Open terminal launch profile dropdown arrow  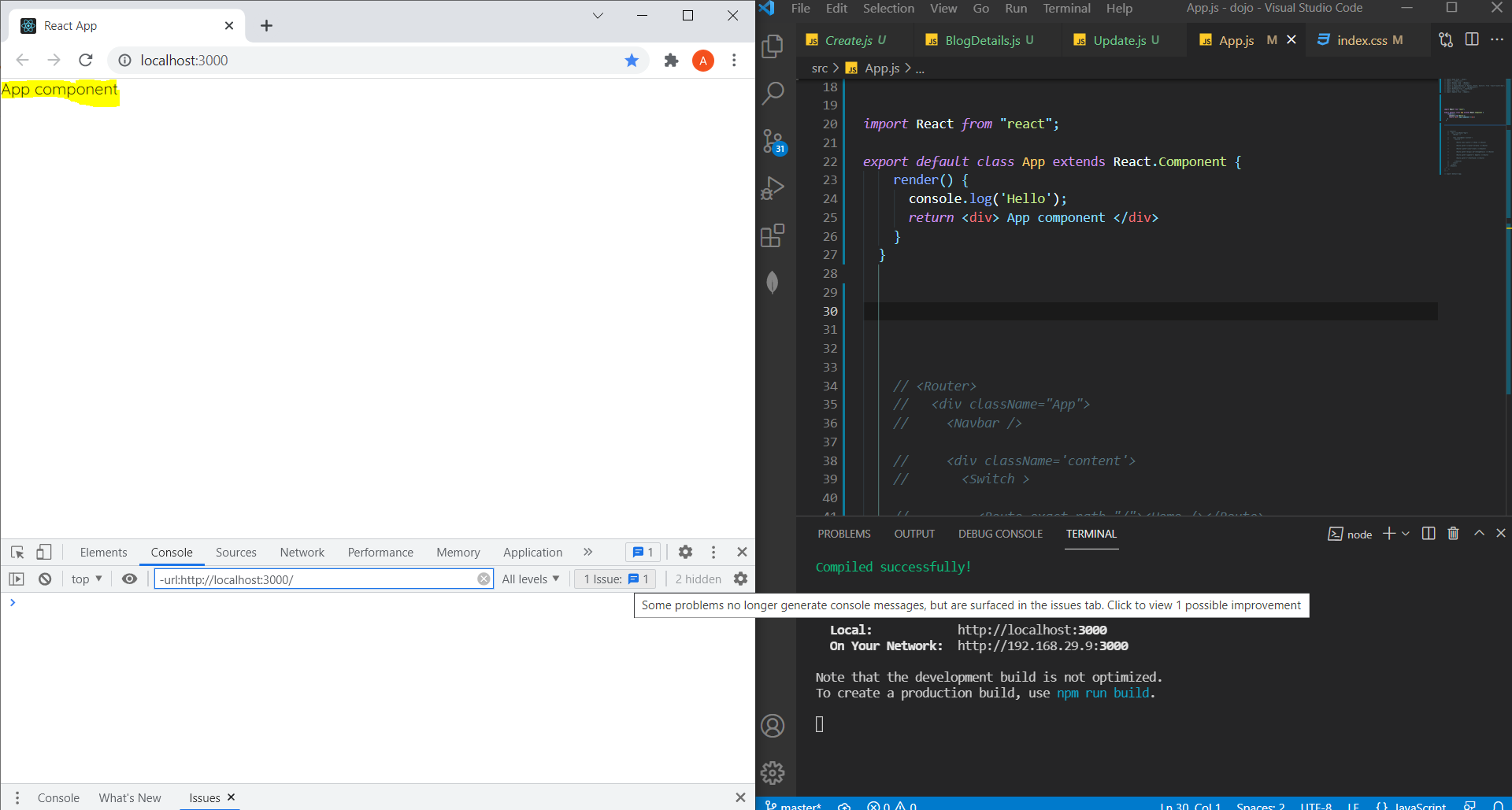point(1406,534)
